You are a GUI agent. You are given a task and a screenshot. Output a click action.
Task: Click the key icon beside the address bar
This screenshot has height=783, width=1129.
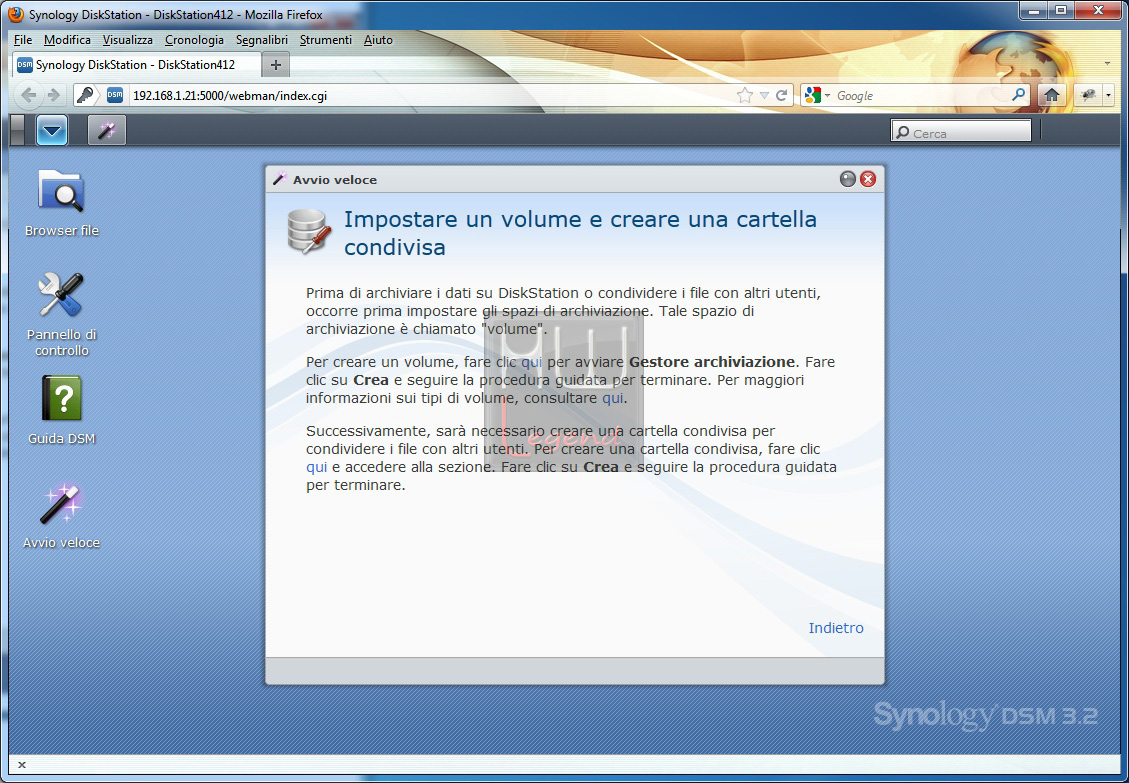(85, 95)
